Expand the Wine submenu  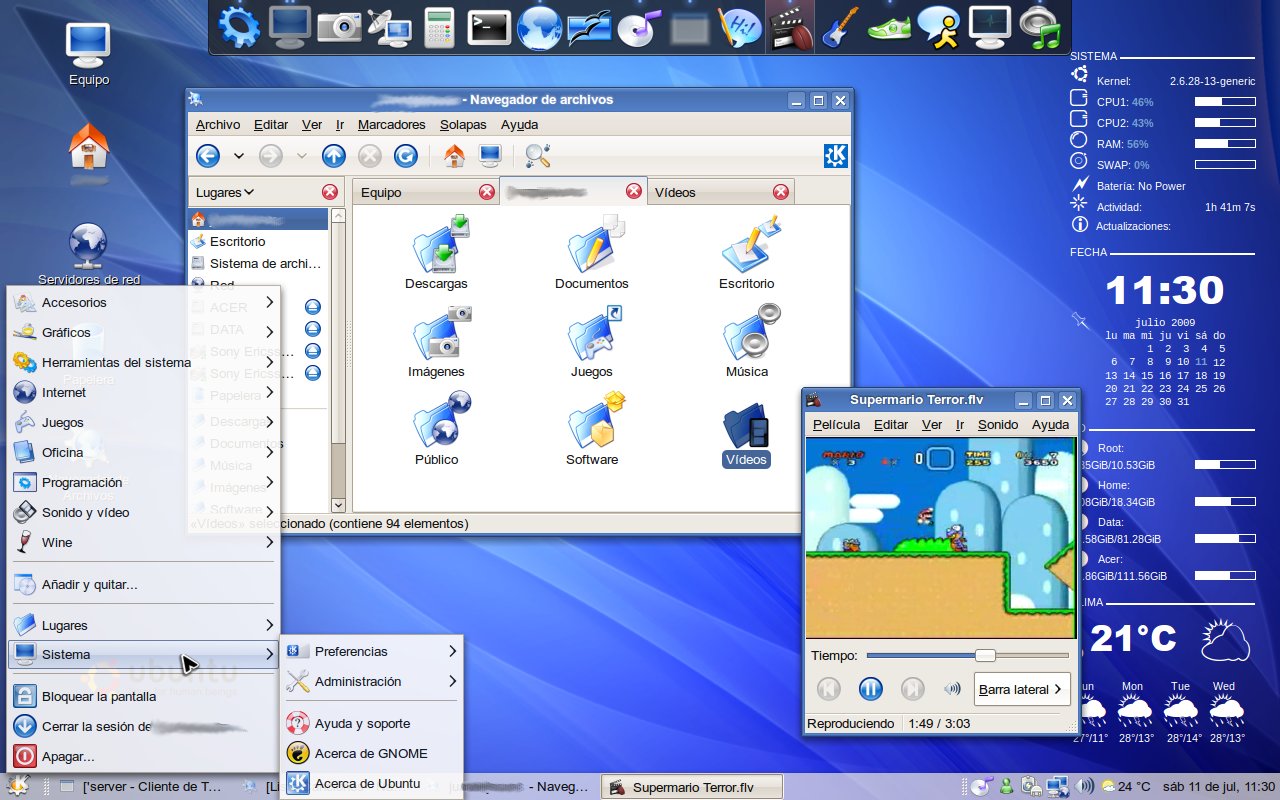pyautogui.click(x=143, y=542)
